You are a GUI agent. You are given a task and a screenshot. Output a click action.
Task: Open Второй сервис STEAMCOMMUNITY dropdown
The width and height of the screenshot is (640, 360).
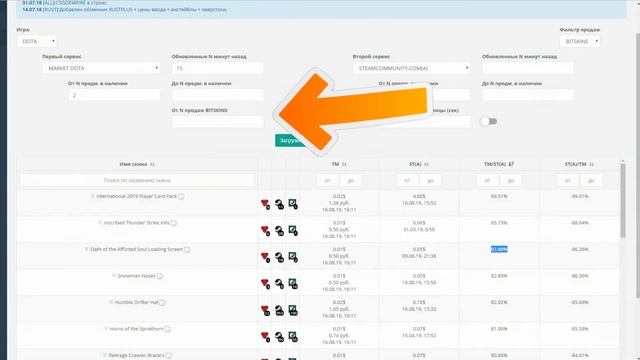(412, 68)
